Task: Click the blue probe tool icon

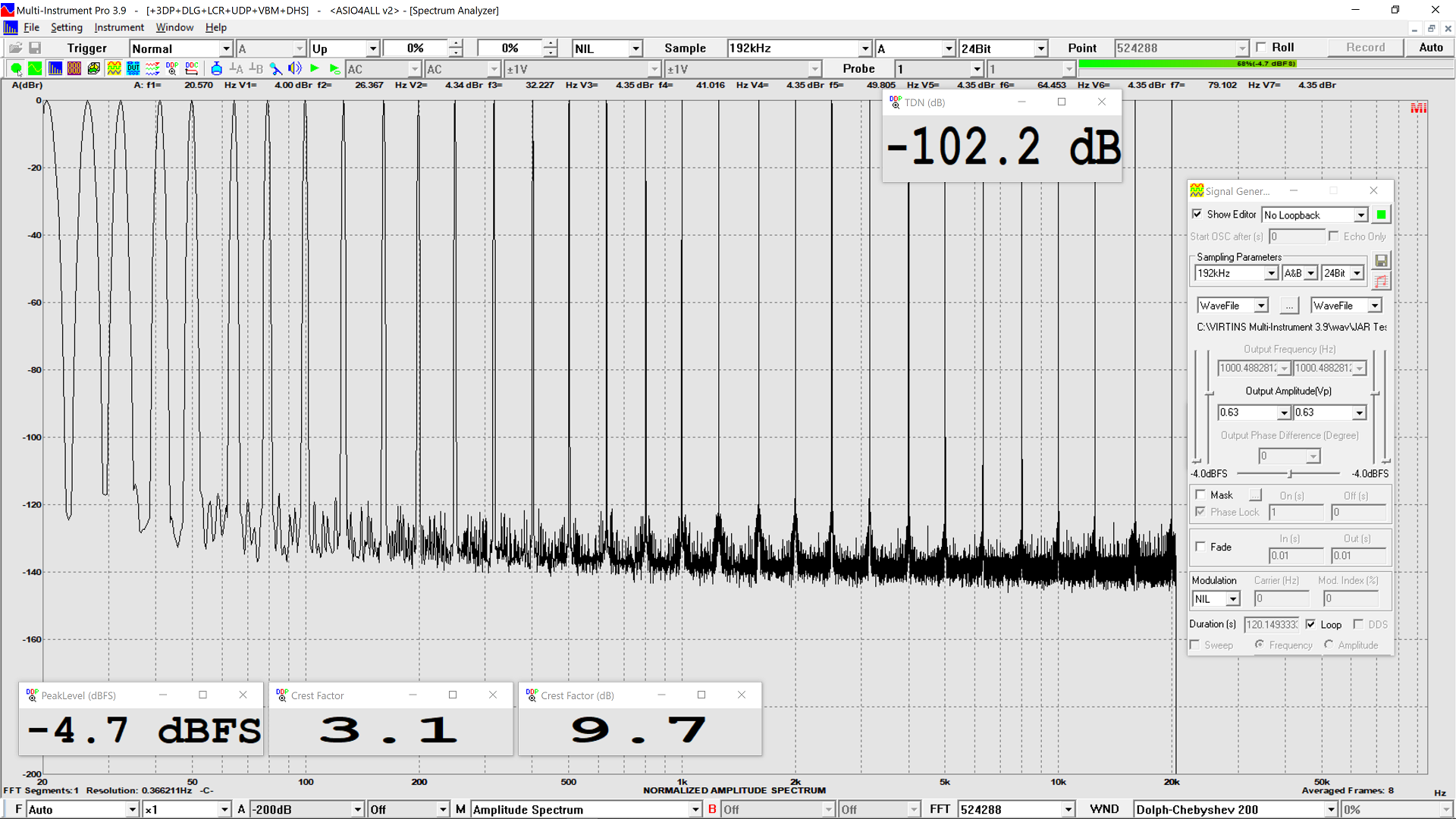Action: tap(276, 69)
